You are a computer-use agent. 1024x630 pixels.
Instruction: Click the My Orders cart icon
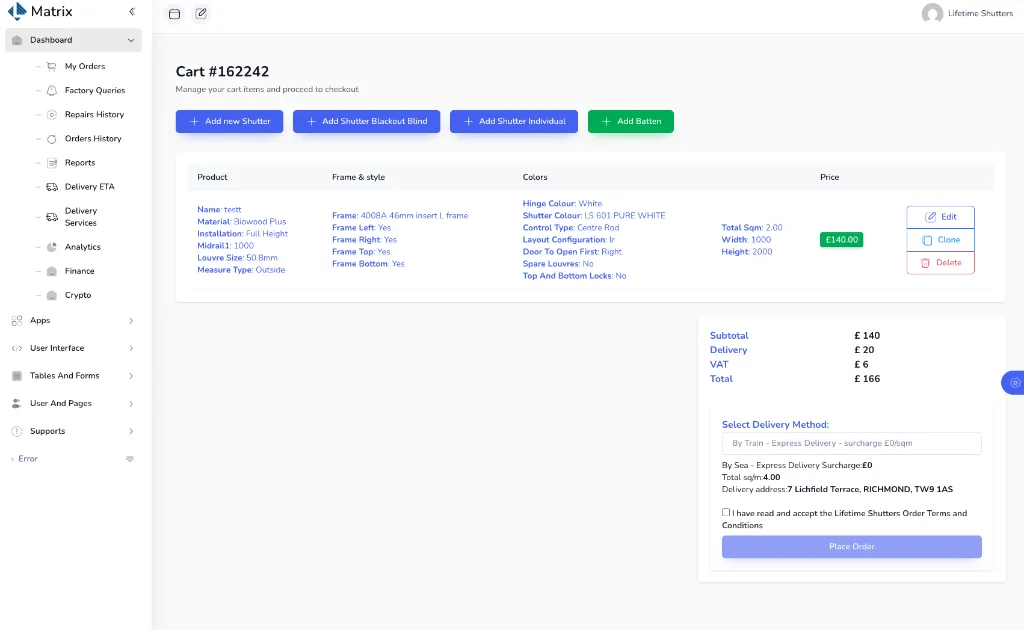coord(52,67)
